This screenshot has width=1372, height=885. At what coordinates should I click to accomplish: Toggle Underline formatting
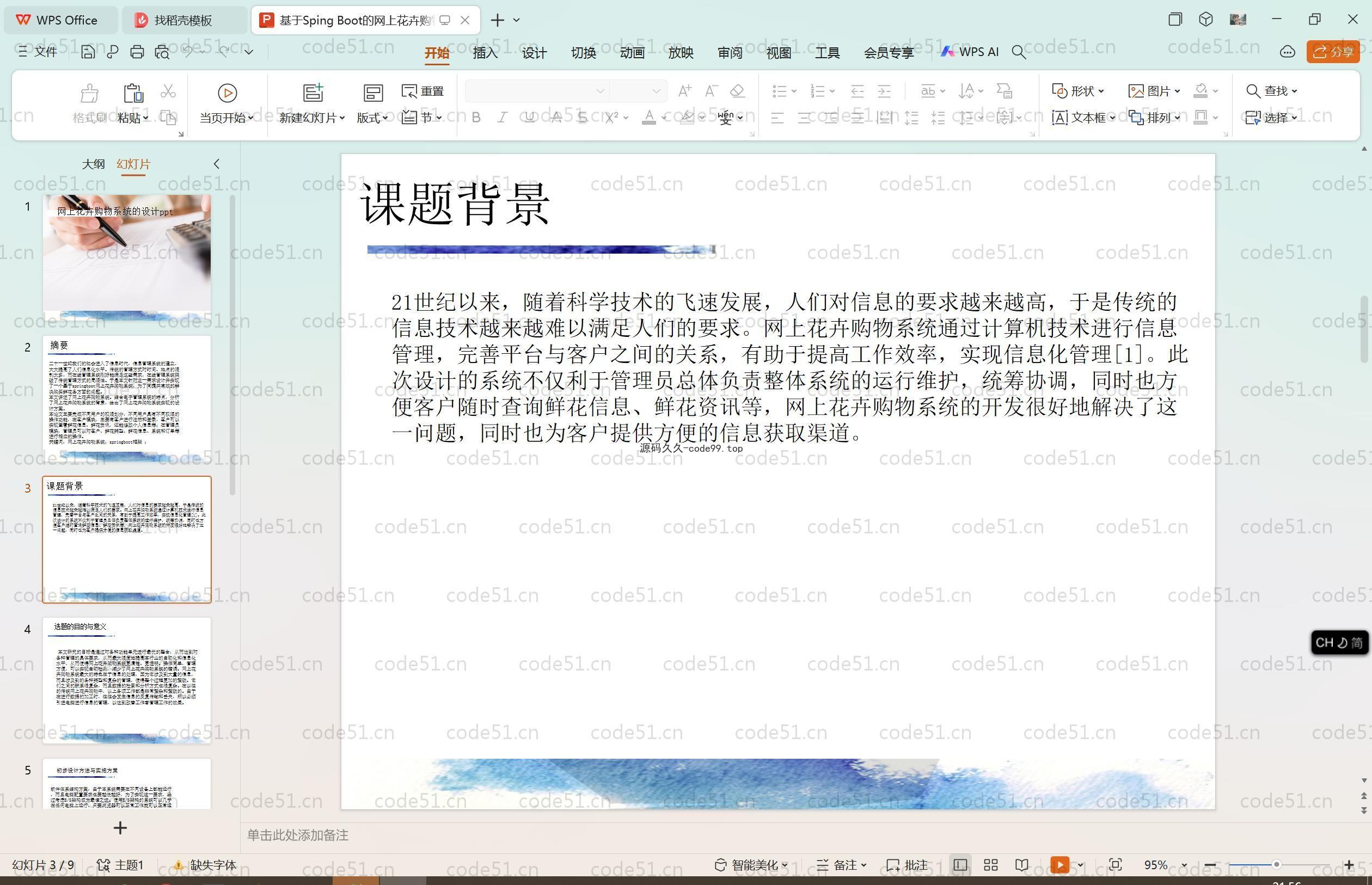pyautogui.click(x=529, y=118)
